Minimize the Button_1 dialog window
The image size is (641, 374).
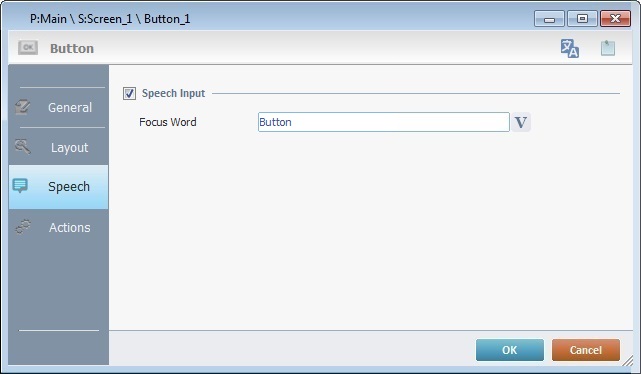pos(549,19)
